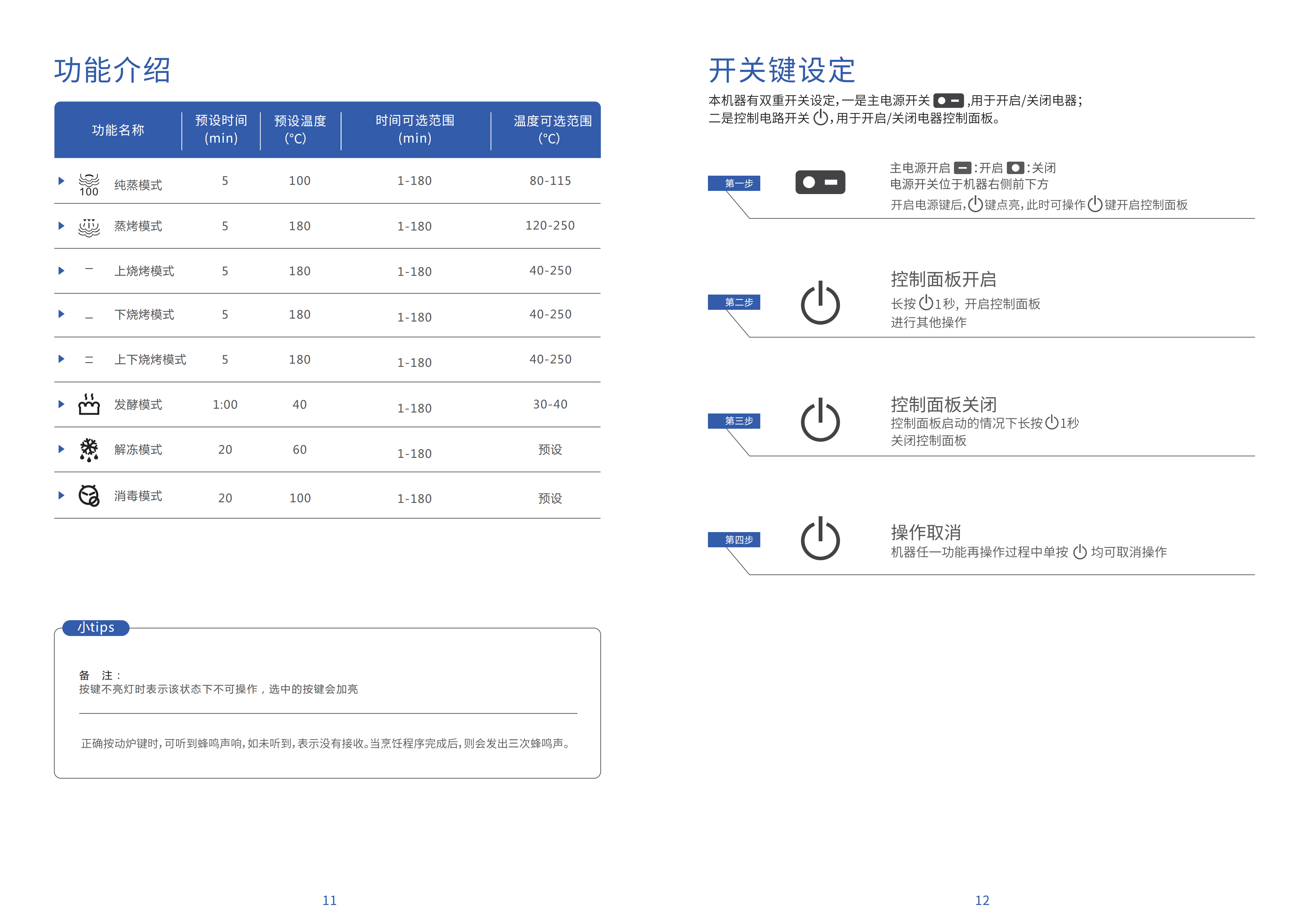Click the blue arrow beside 消毒模式 row
1309x924 pixels.
[x=62, y=495]
